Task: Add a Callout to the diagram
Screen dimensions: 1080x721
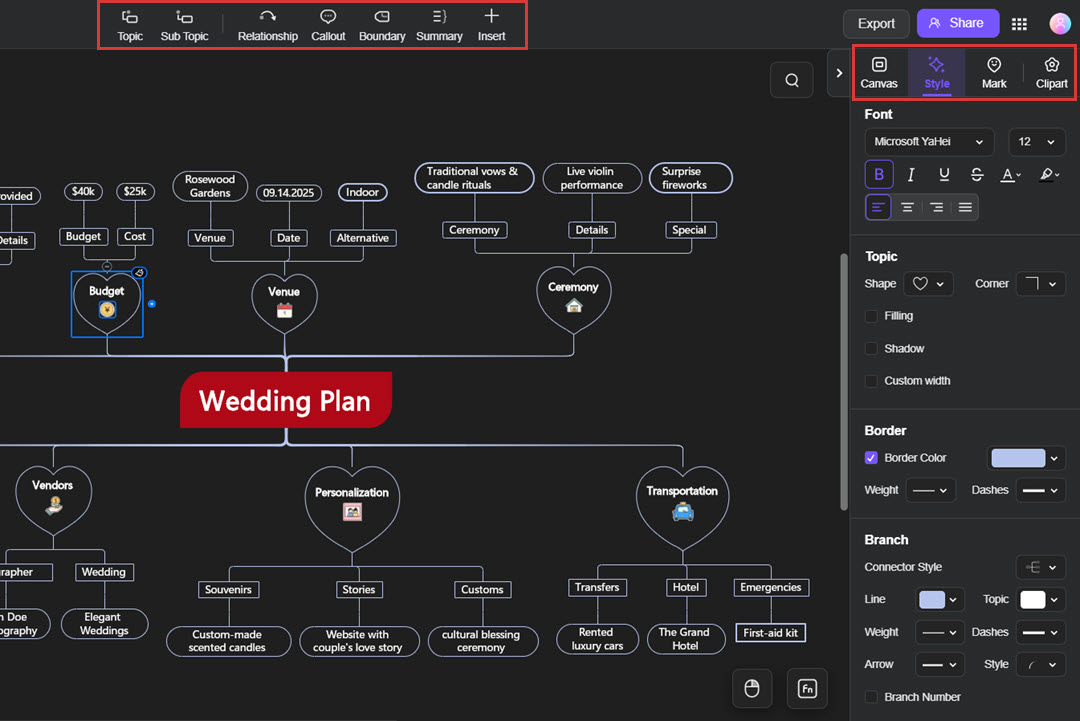Action: pos(328,24)
